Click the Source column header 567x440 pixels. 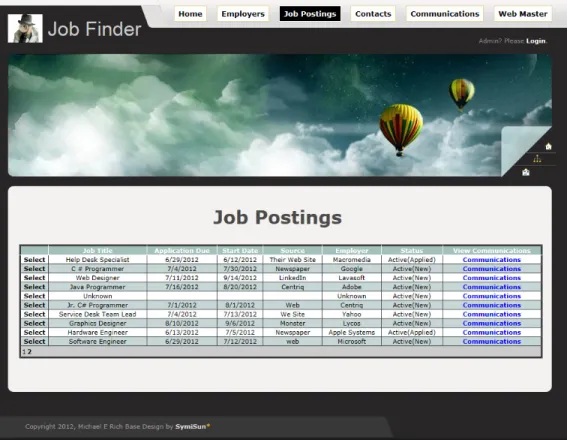tap(293, 250)
